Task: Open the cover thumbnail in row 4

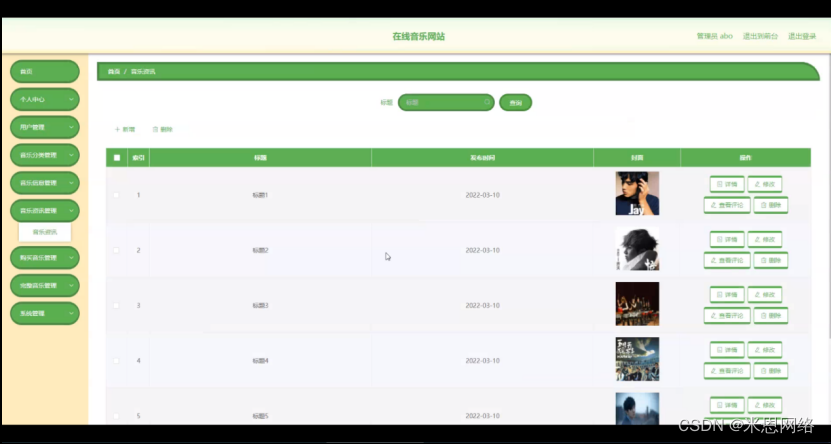Action: tap(637, 359)
